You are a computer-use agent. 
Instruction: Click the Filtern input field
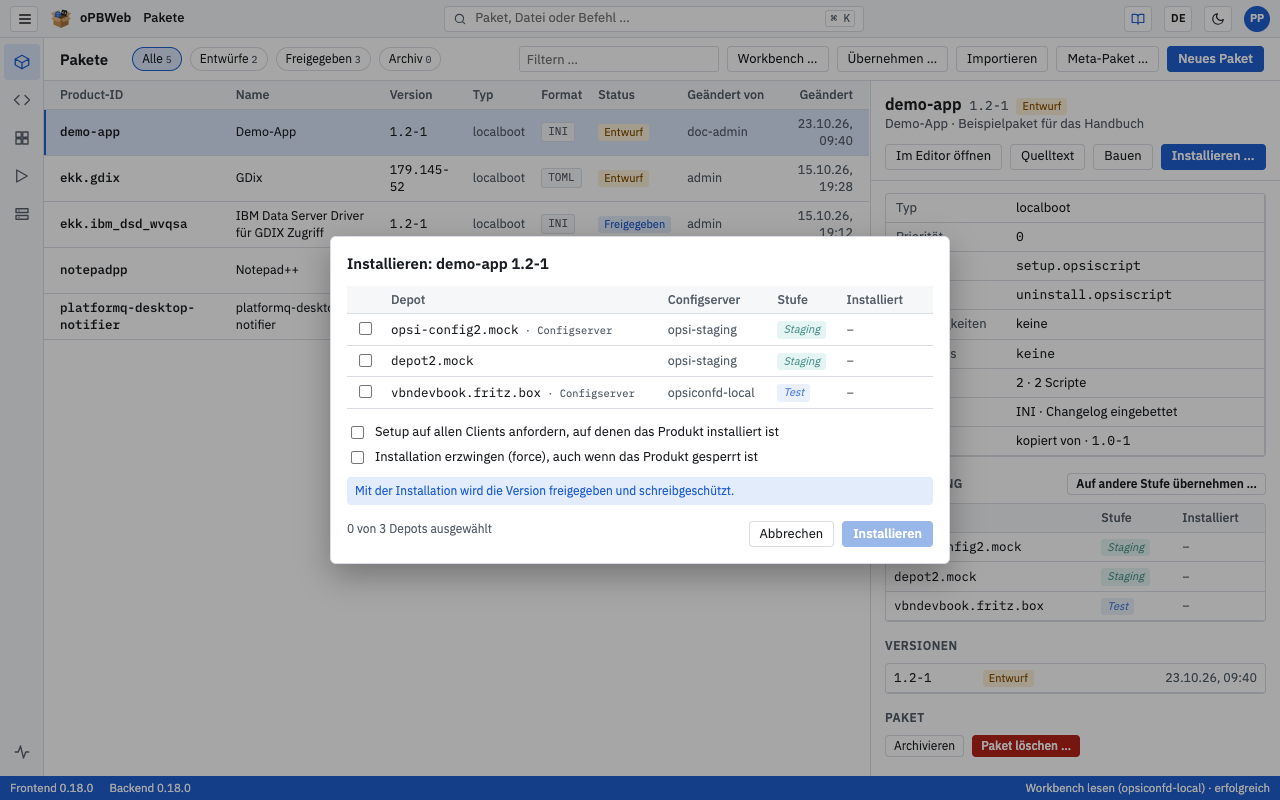click(x=619, y=59)
